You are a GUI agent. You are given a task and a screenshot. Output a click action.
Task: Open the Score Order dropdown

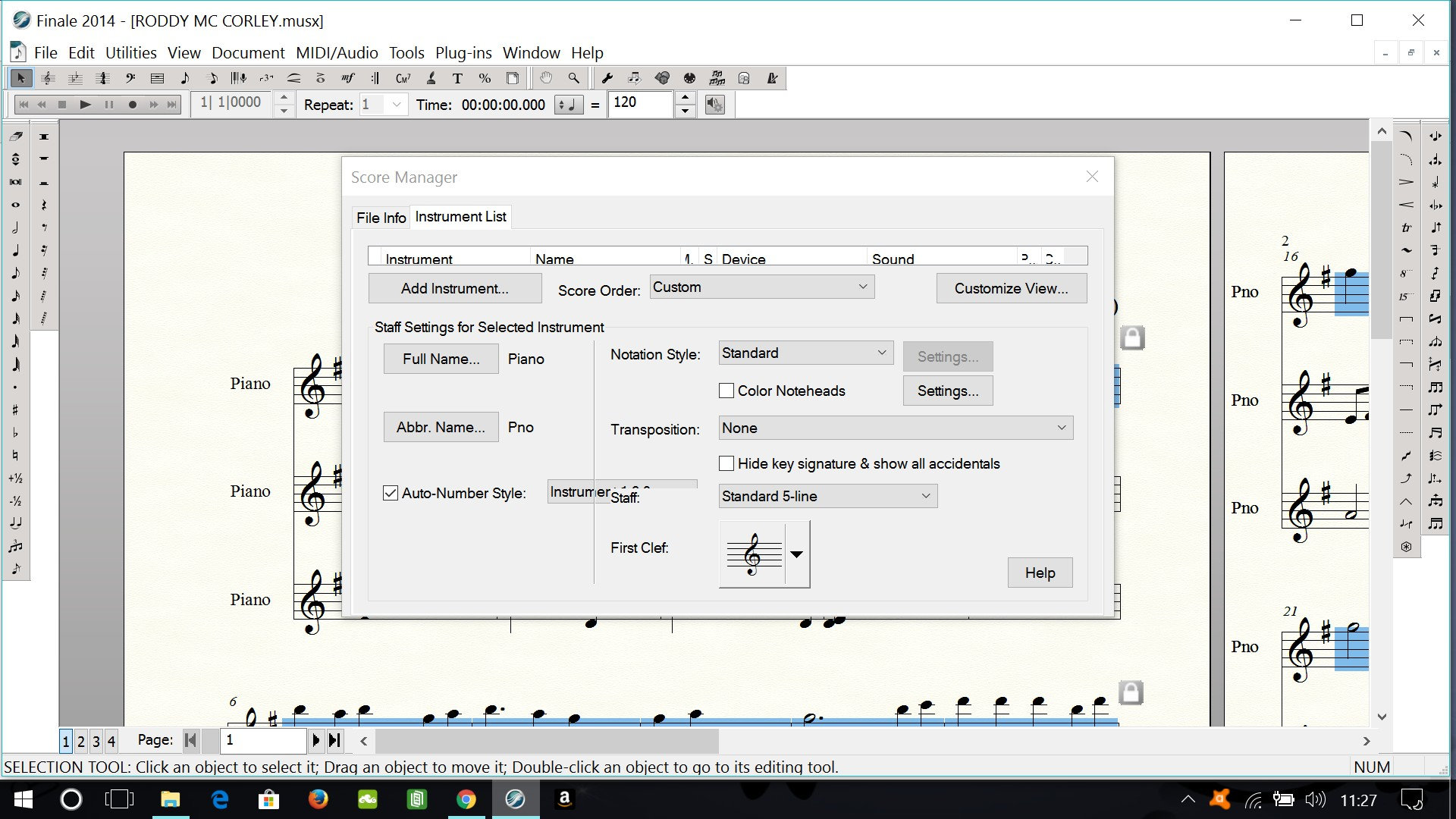pyautogui.click(x=761, y=287)
